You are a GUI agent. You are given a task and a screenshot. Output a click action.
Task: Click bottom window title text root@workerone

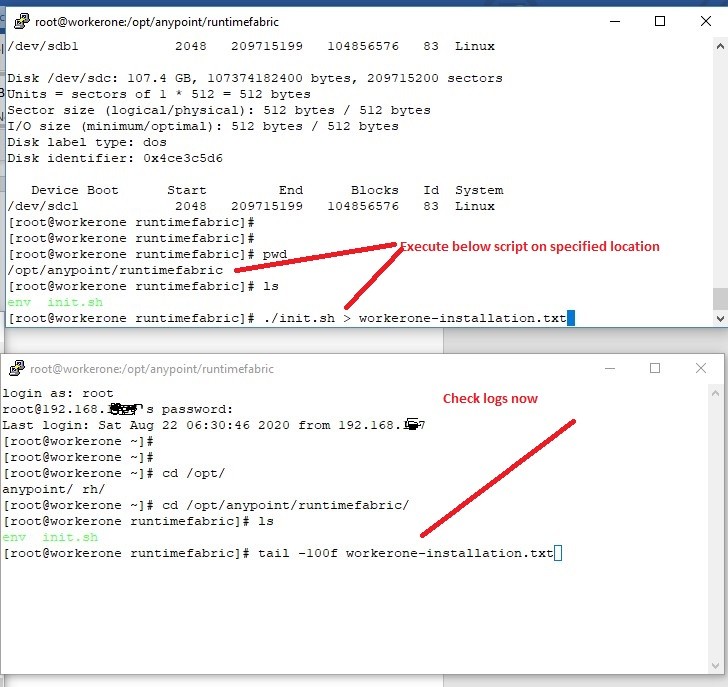coord(152,369)
